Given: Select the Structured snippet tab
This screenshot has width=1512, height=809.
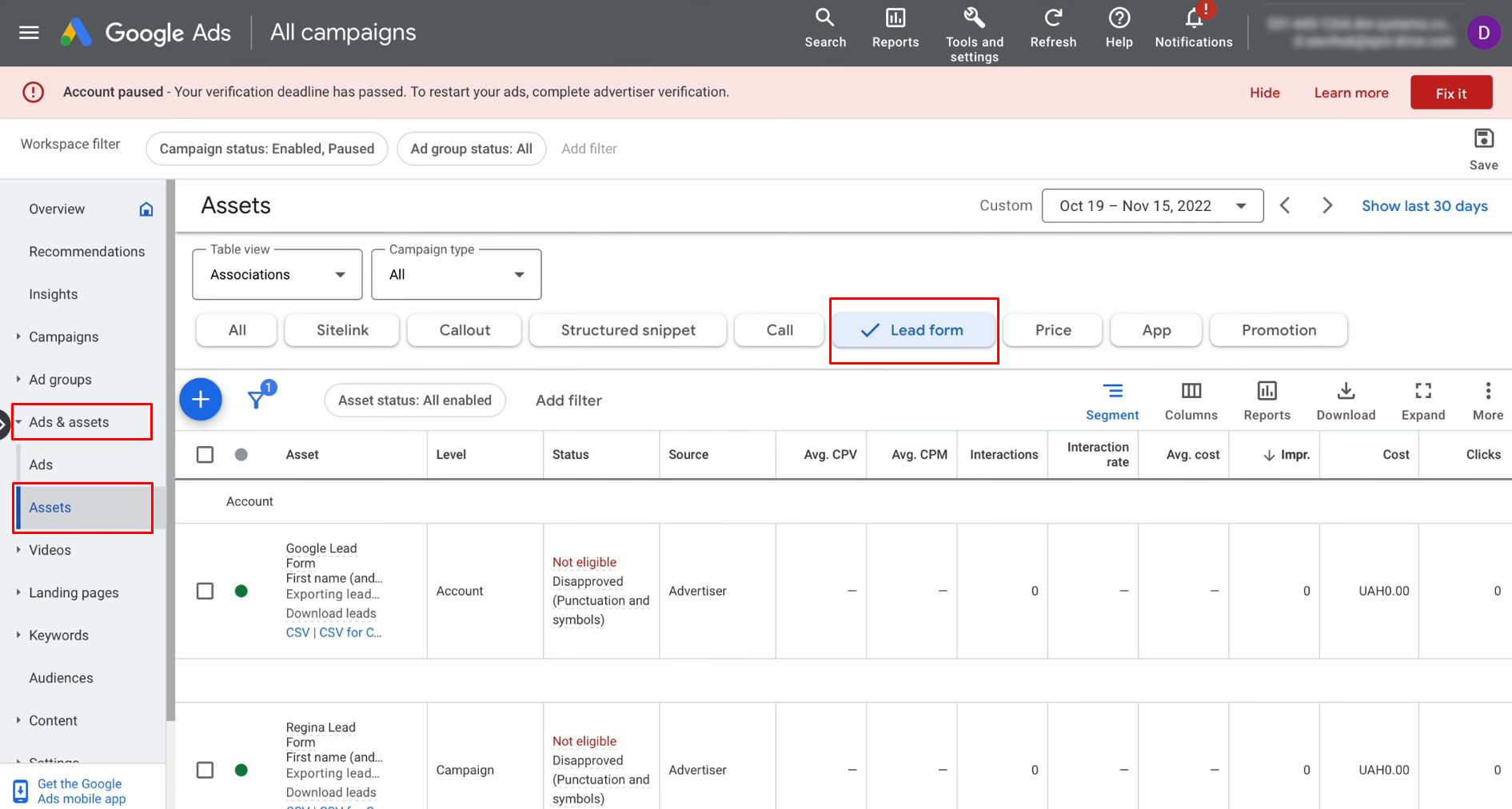Looking at the screenshot, I should pos(628,330).
